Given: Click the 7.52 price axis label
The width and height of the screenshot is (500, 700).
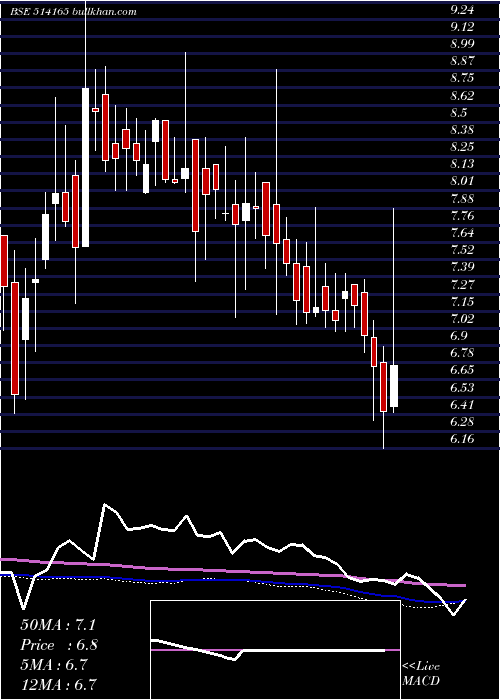Looking at the screenshot, I should point(461,250).
